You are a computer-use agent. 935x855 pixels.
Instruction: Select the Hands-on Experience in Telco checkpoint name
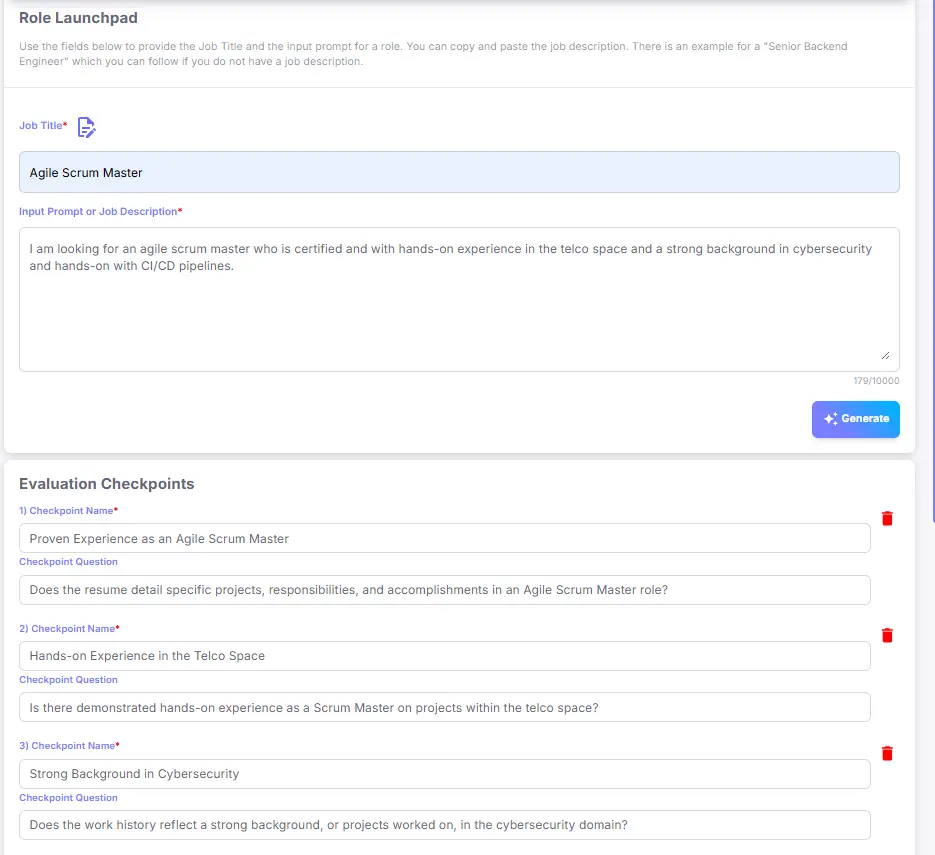(x=444, y=656)
